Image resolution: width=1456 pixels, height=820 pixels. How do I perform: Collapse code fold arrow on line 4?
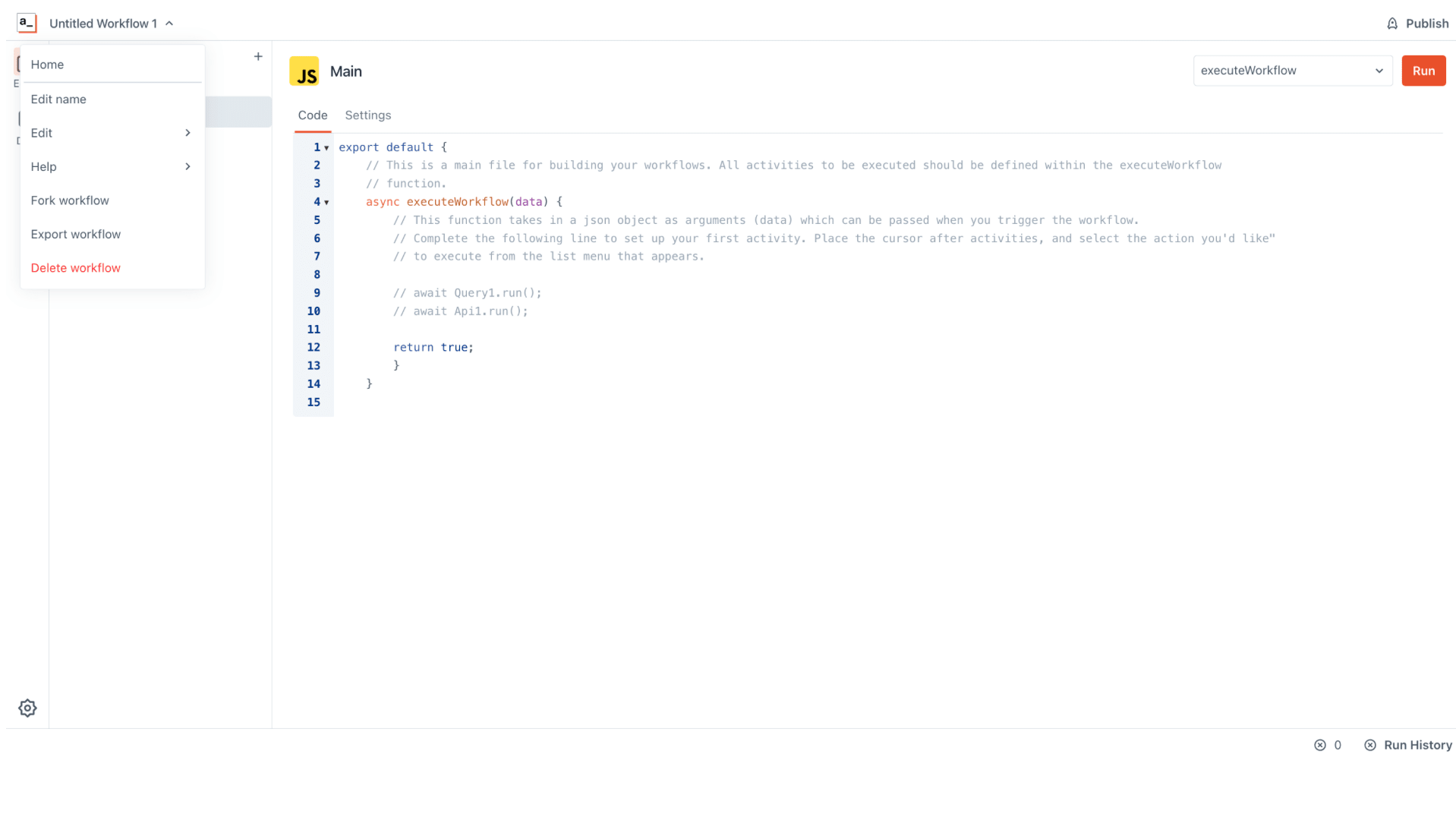[x=326, y=203]
